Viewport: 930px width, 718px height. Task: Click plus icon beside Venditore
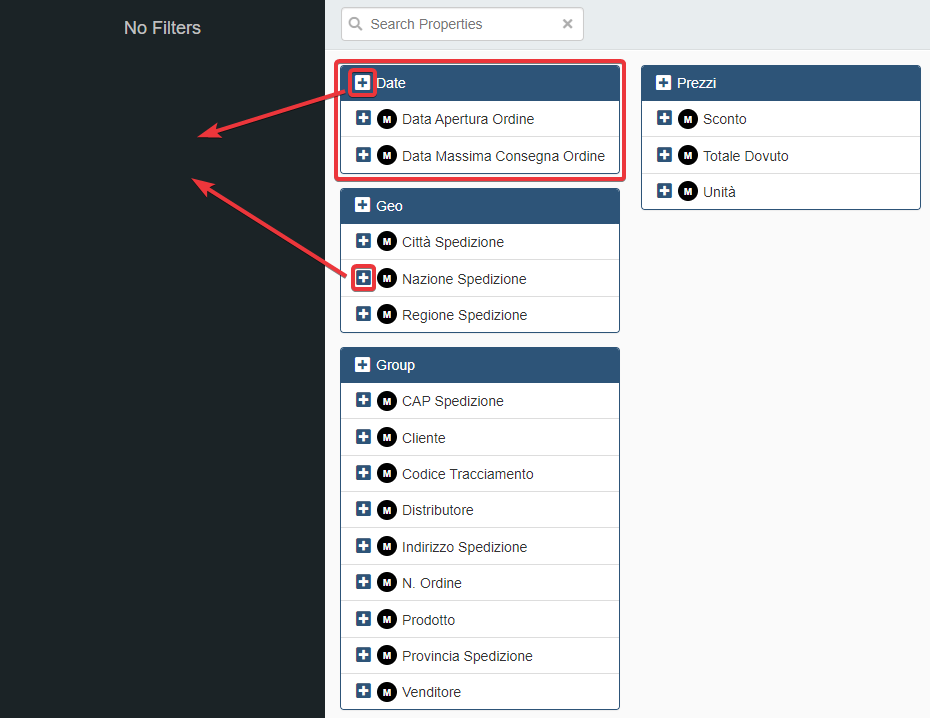363,691
